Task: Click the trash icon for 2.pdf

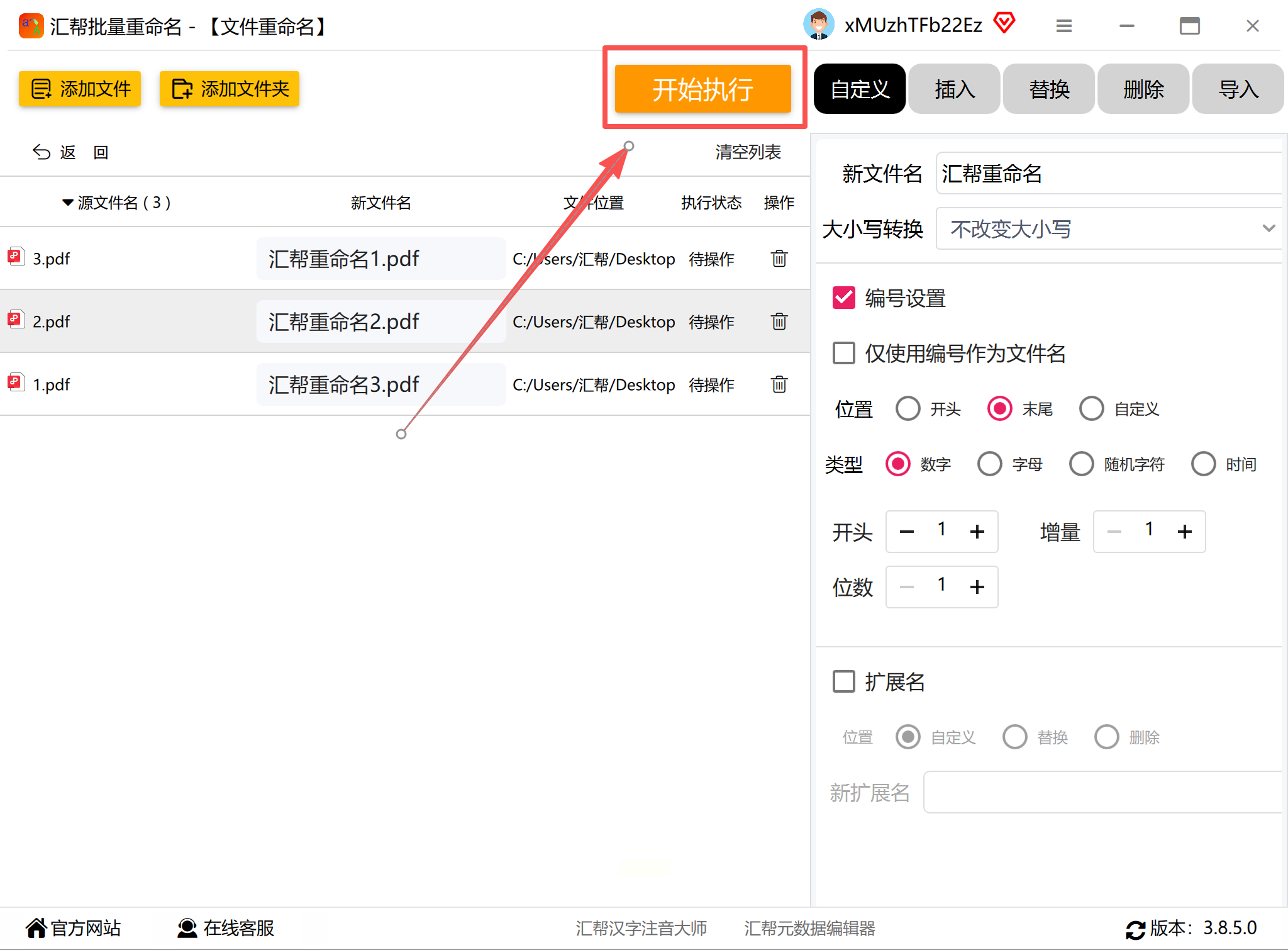Action: tap(779, 321)
